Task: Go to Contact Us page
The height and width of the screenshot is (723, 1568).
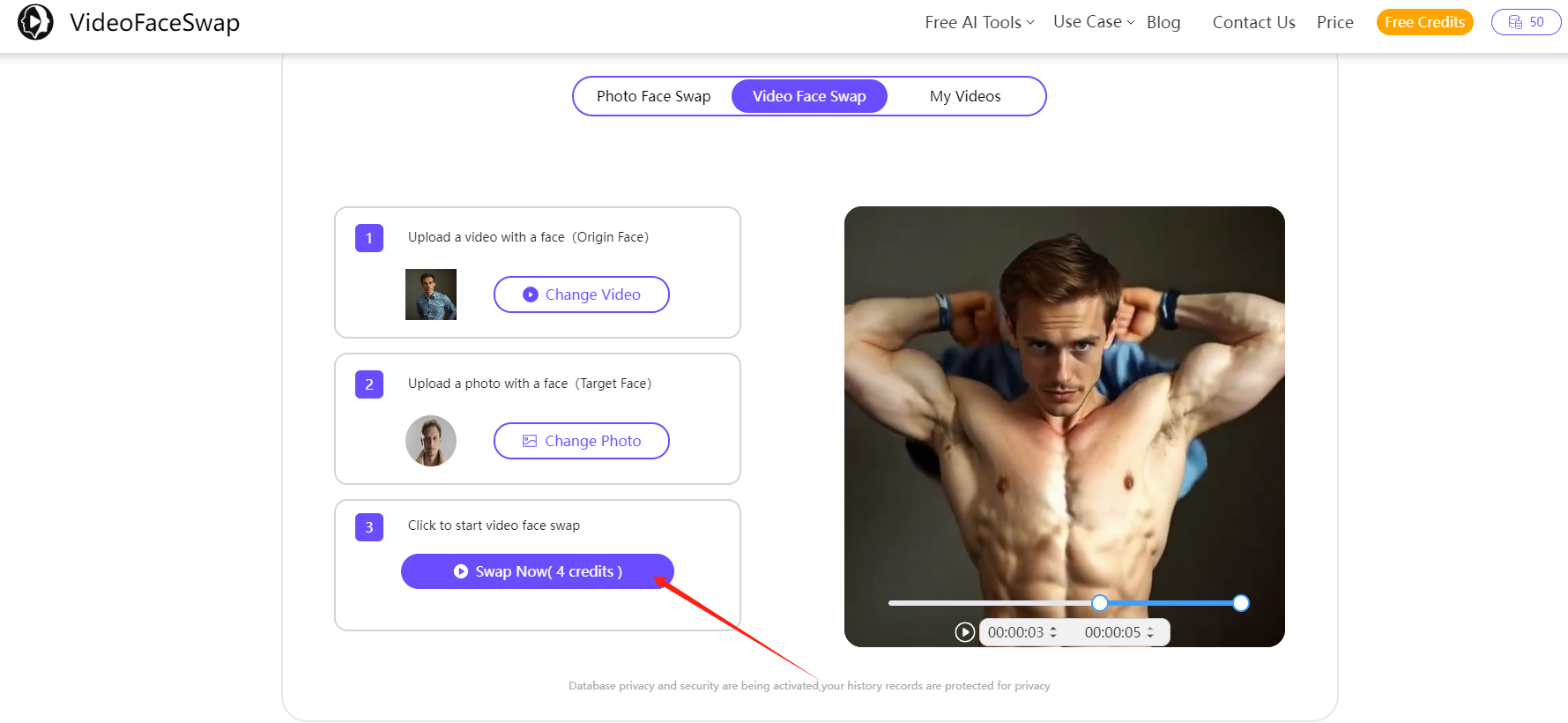Action: click(1253, 22)
